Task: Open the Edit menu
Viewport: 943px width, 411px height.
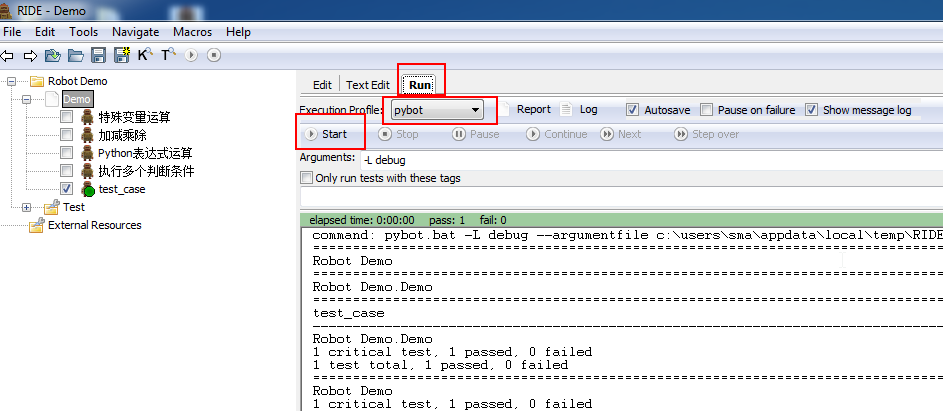Action: [x=45, y=32]
